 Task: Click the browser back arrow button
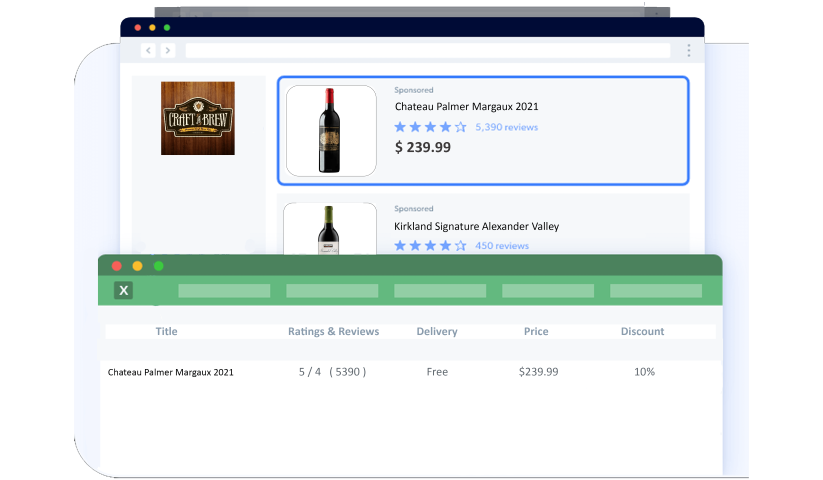pyautogui.click(x=149, y=50)
